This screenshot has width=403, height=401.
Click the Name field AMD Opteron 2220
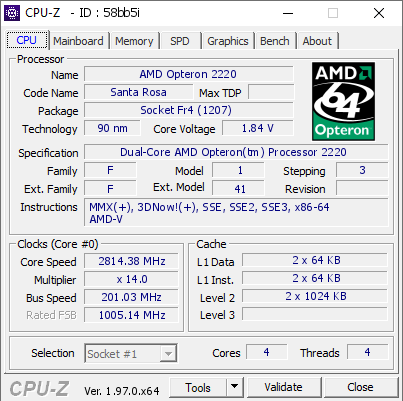tap(189, 74)
